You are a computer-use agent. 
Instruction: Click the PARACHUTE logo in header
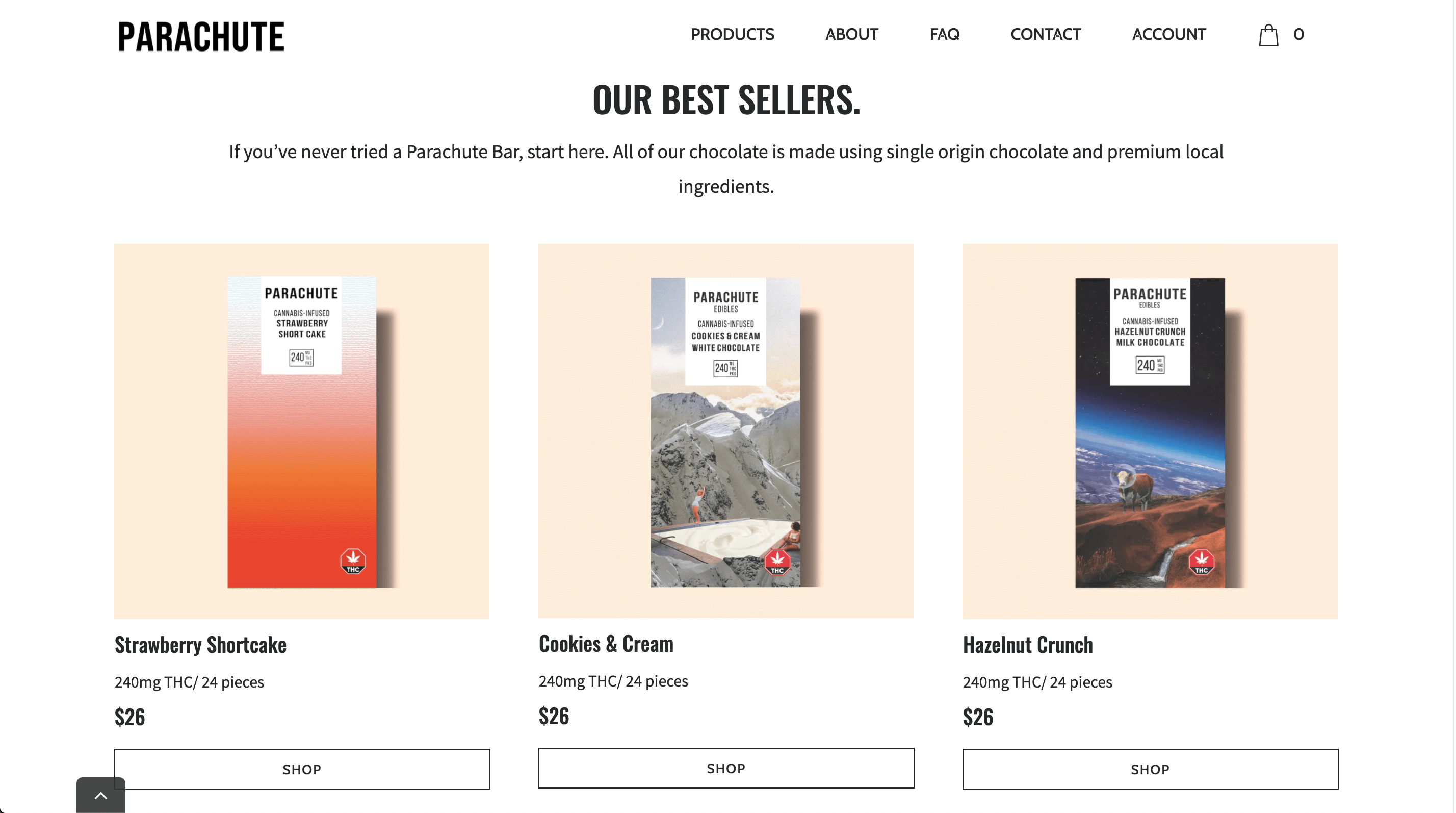(x=201, y=37)
